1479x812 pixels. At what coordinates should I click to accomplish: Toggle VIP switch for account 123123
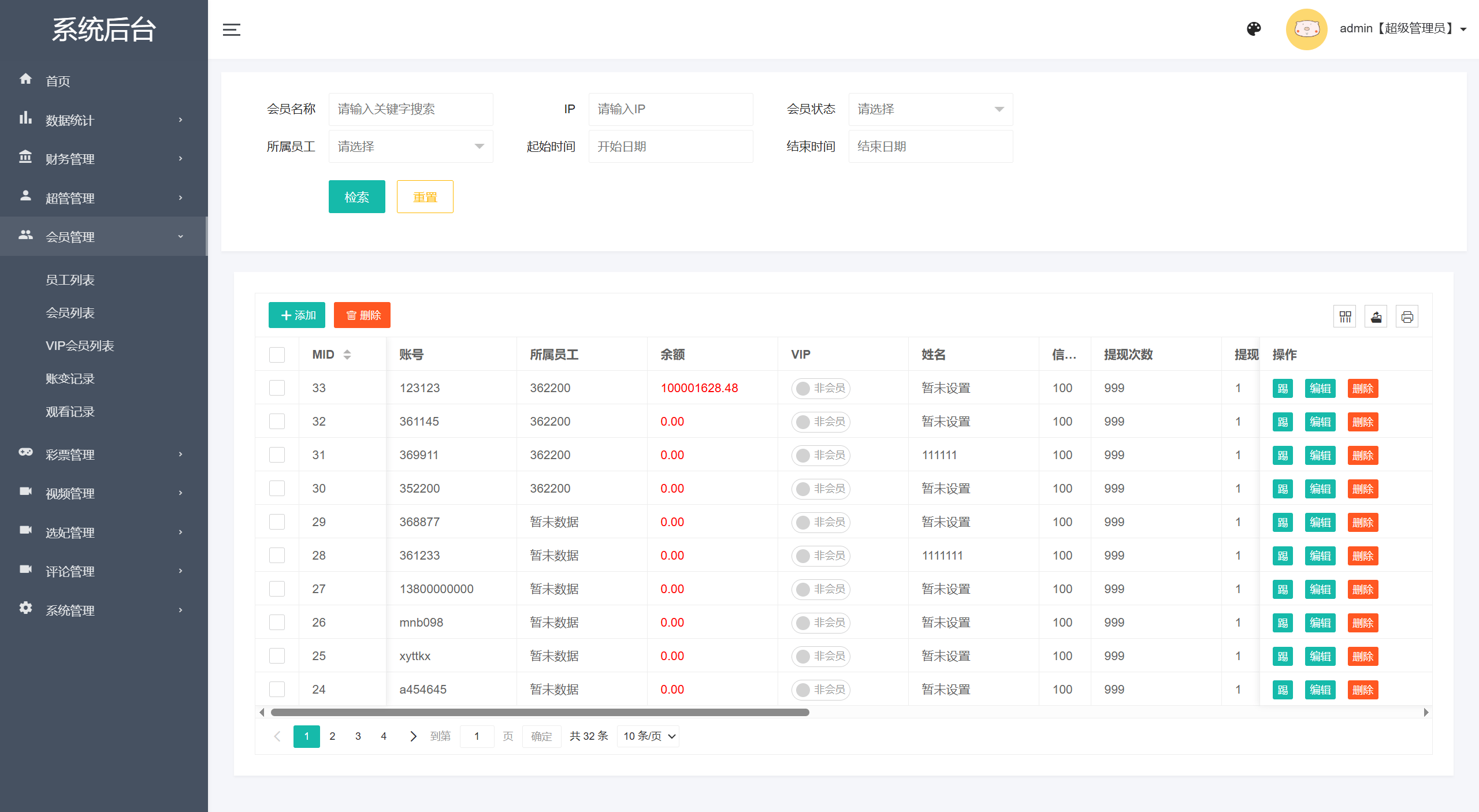tap(820, 388)
